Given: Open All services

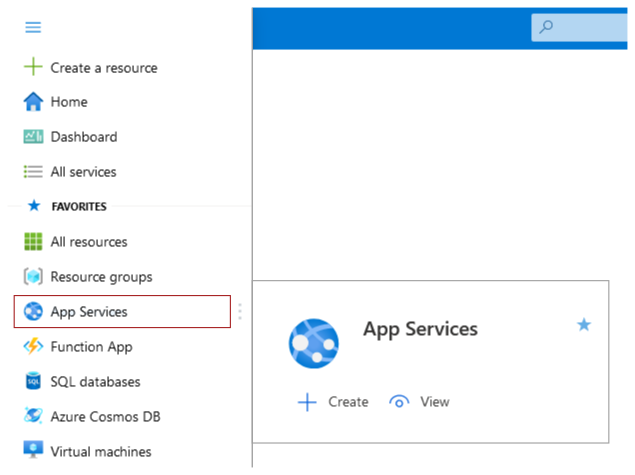Looking at the screenshot, I should pos(83,172).
